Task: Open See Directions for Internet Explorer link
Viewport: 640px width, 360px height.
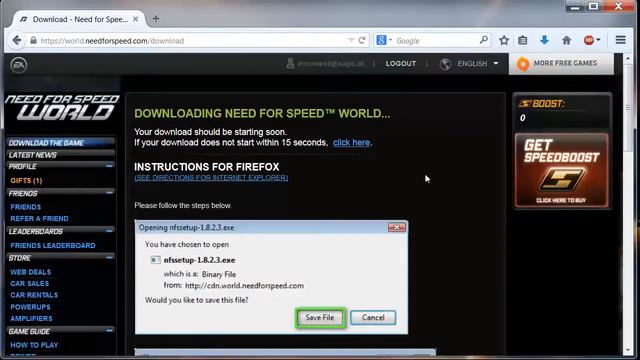Action: coord(211,178)
